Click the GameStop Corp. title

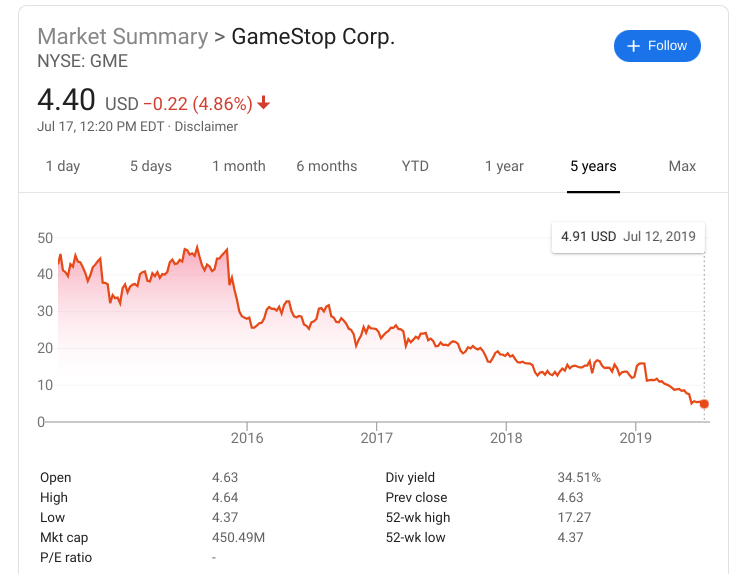(x=313, y=37)
